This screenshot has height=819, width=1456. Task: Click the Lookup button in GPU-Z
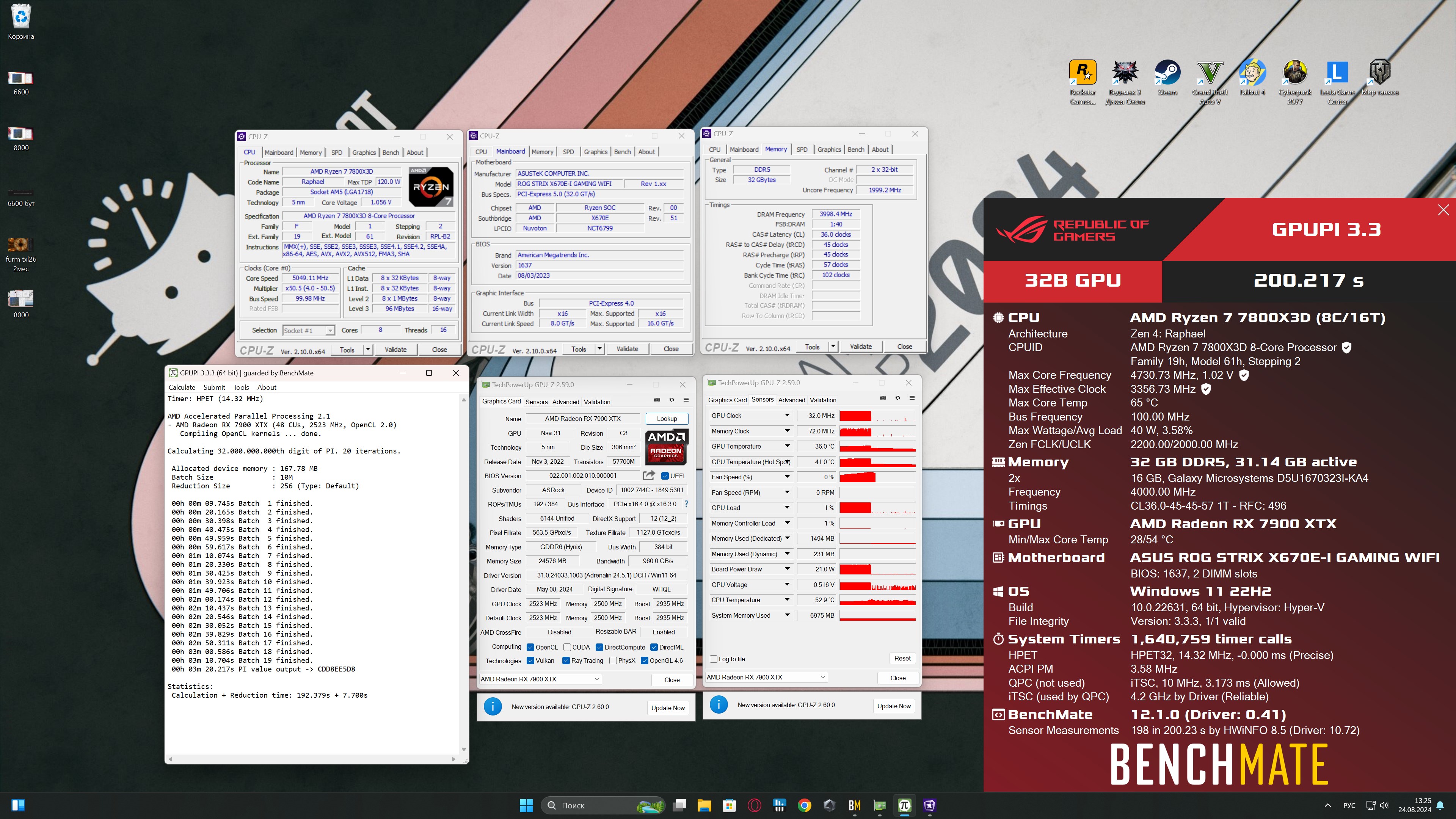point(667,419)
